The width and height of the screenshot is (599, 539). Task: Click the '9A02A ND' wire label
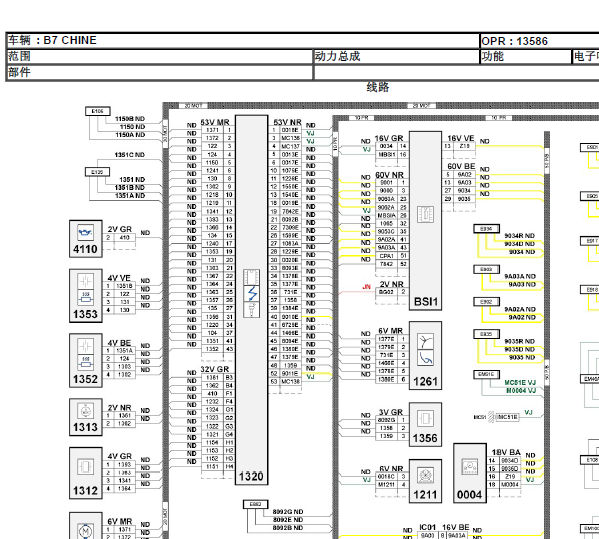click(x=520, y=309)
